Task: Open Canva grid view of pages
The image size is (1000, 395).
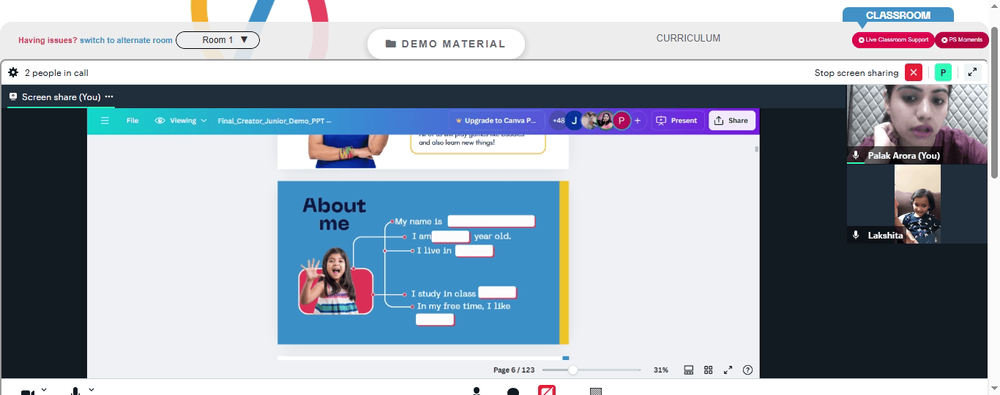Action: pyautogui.click(x=709, y=370)
